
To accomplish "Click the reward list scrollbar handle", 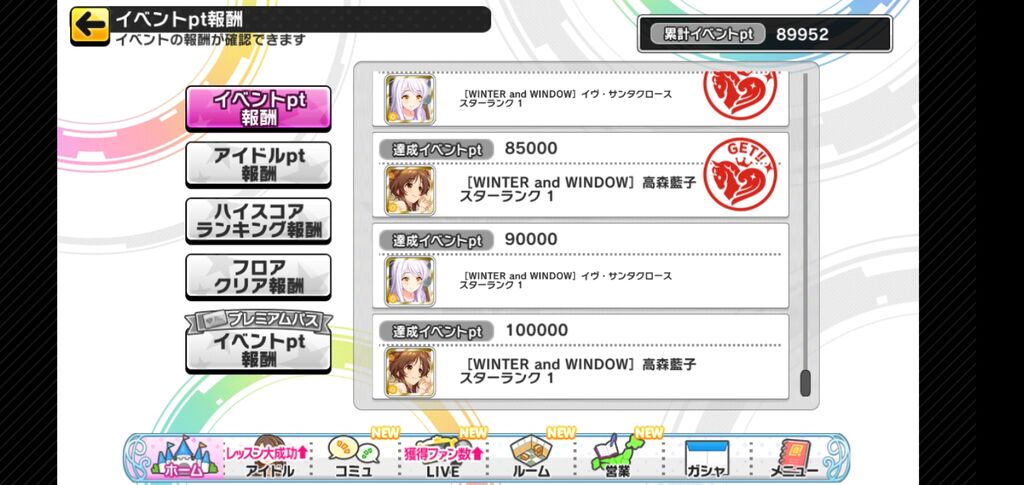I will pyautogui.click(x=805, y=383).
